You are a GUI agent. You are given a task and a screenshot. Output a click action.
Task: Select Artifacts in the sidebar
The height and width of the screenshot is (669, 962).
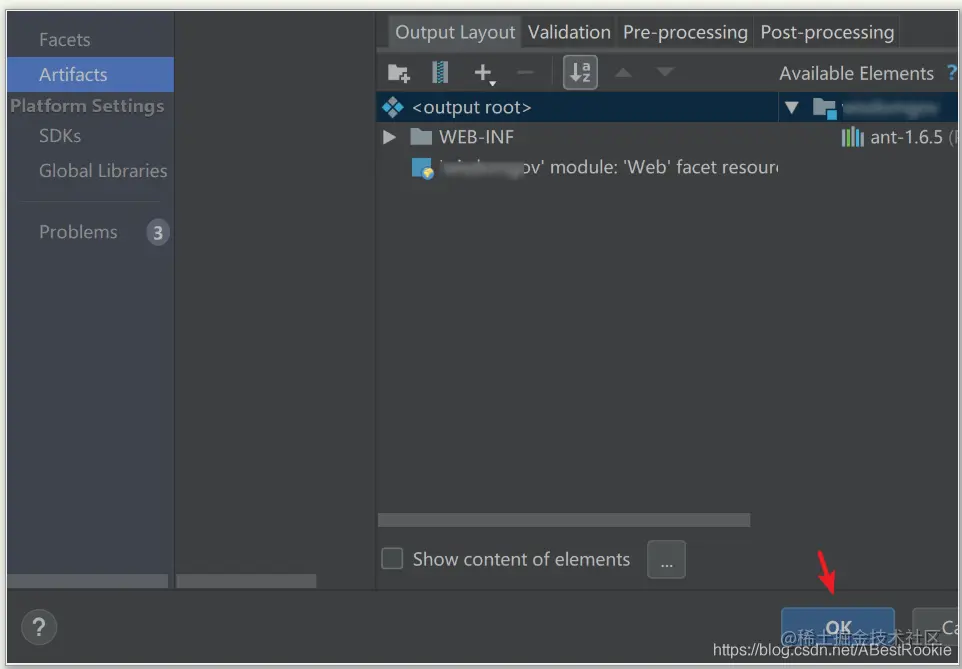(90, 74)
